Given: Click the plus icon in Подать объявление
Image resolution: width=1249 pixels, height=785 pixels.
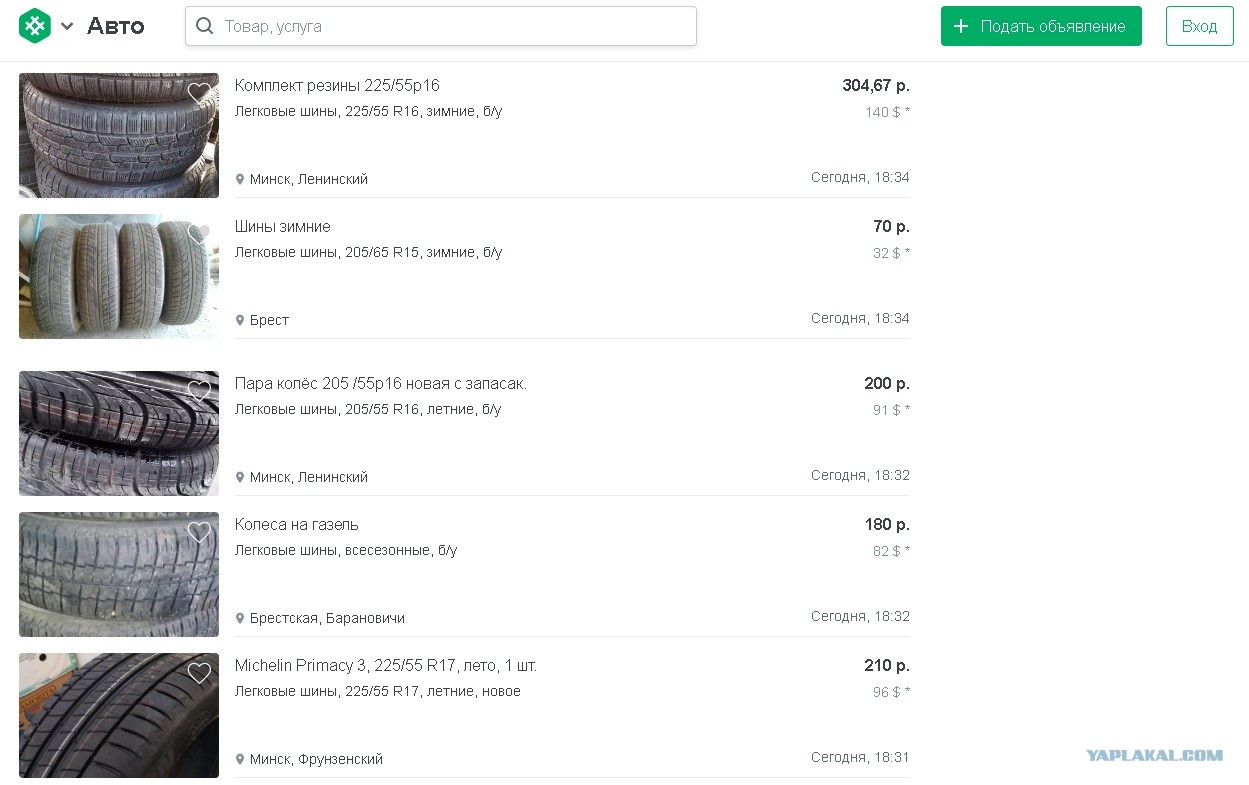Looking at the screenshot, I should click(x=961, y=26).
